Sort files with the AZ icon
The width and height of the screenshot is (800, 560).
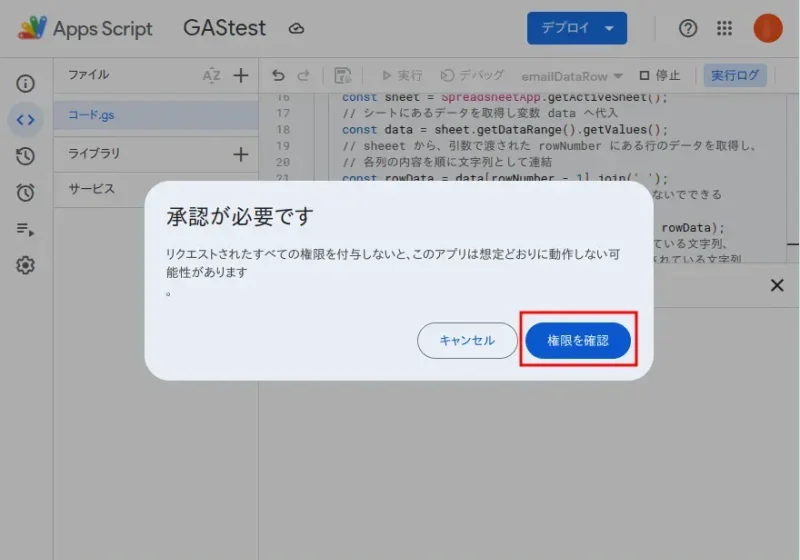pos(211,75)
